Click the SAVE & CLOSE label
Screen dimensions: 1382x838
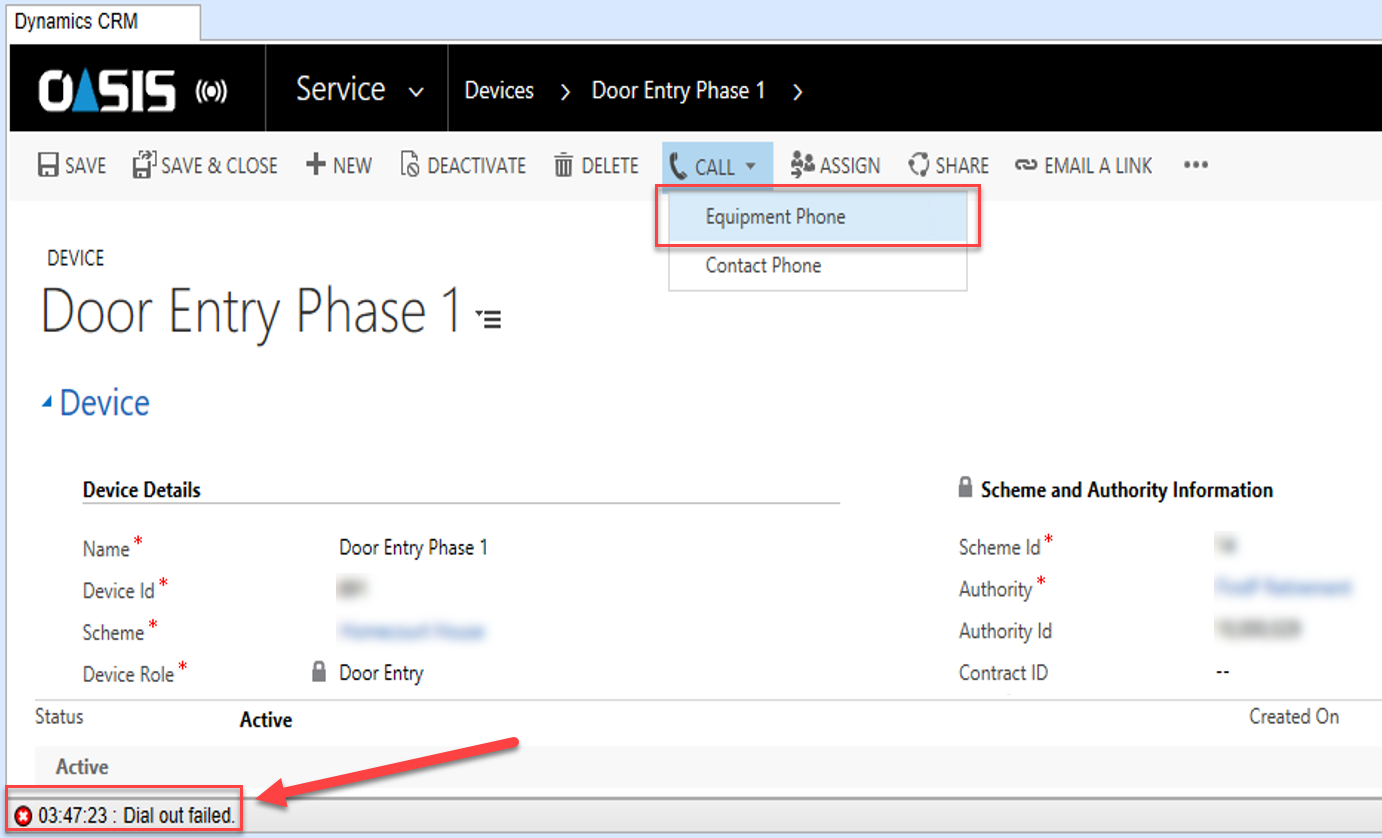pyautogui.click(x=220, y=166)
